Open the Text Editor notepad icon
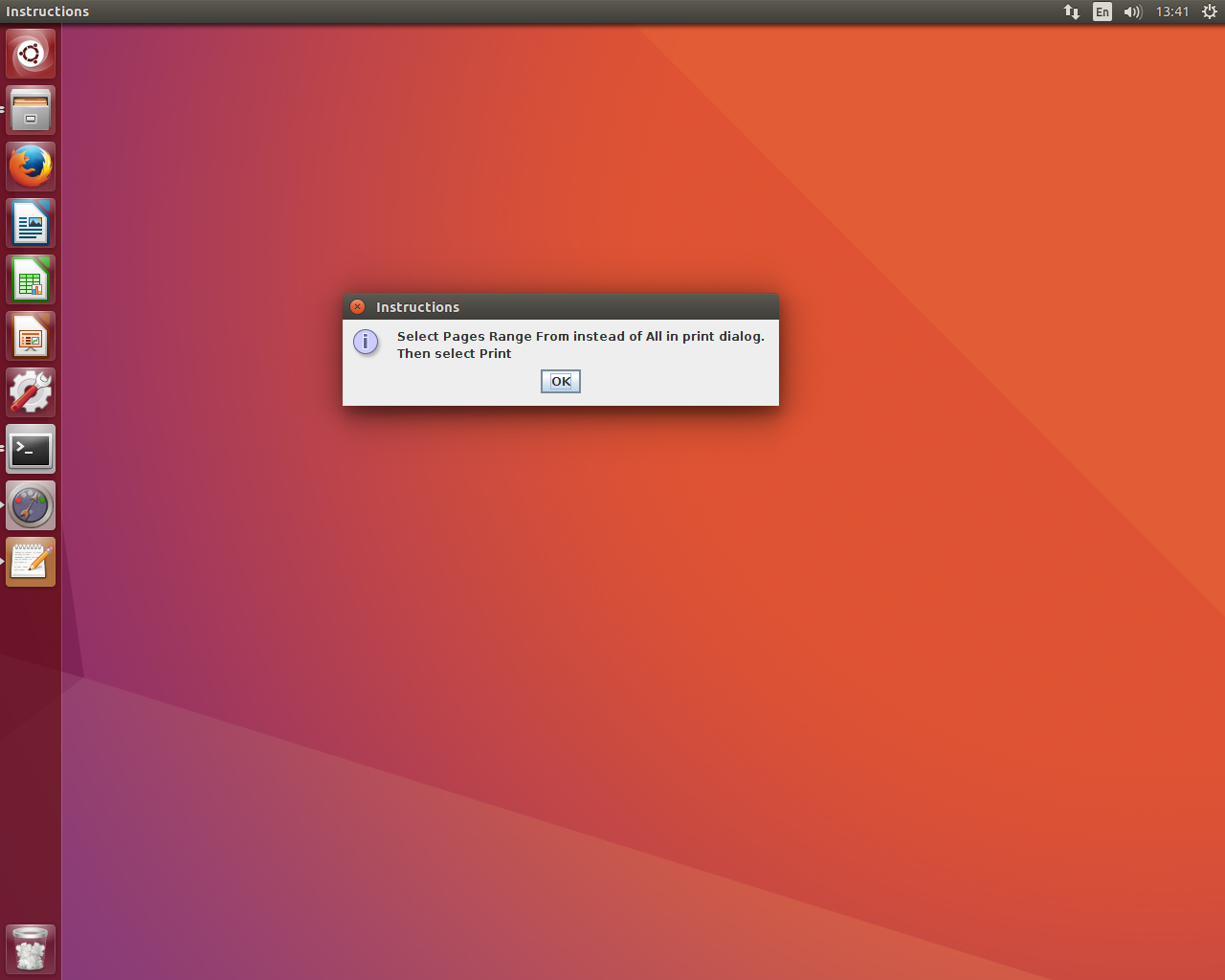Viewport: 1225px width, 980px height. pos(31,562)
